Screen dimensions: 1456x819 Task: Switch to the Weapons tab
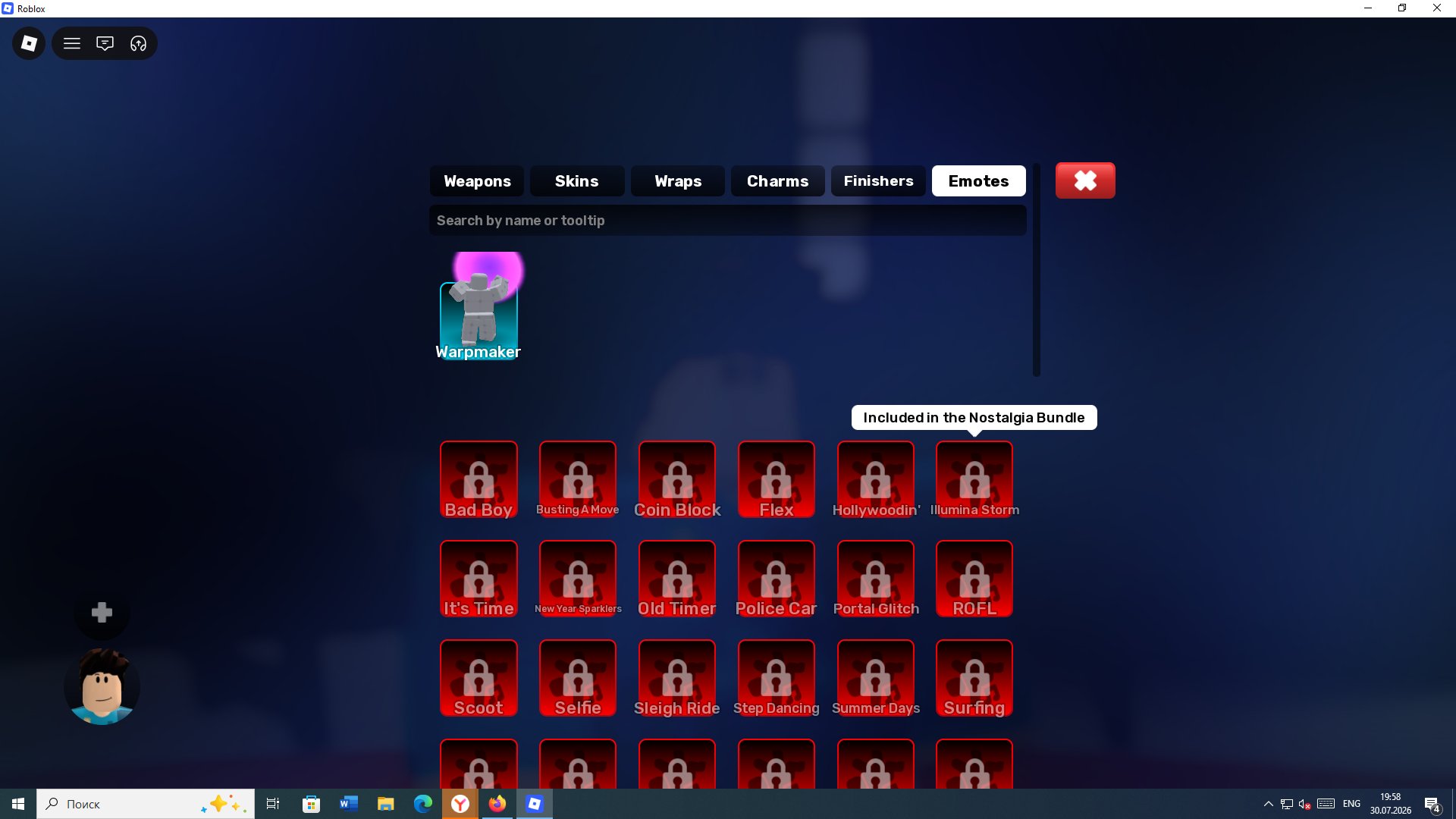pyautogui.click(x=477, y=181)
